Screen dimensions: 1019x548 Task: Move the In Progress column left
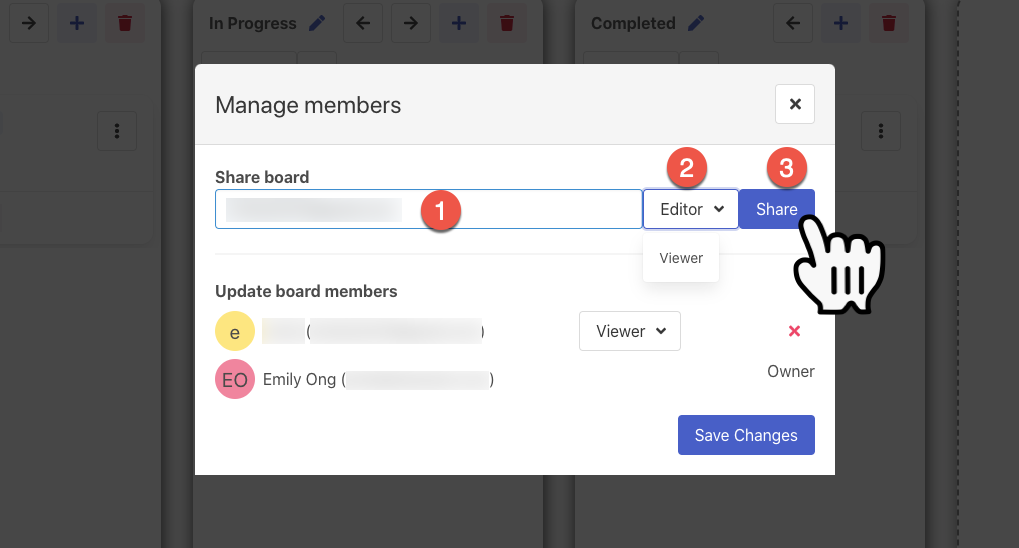pos(363,23)
